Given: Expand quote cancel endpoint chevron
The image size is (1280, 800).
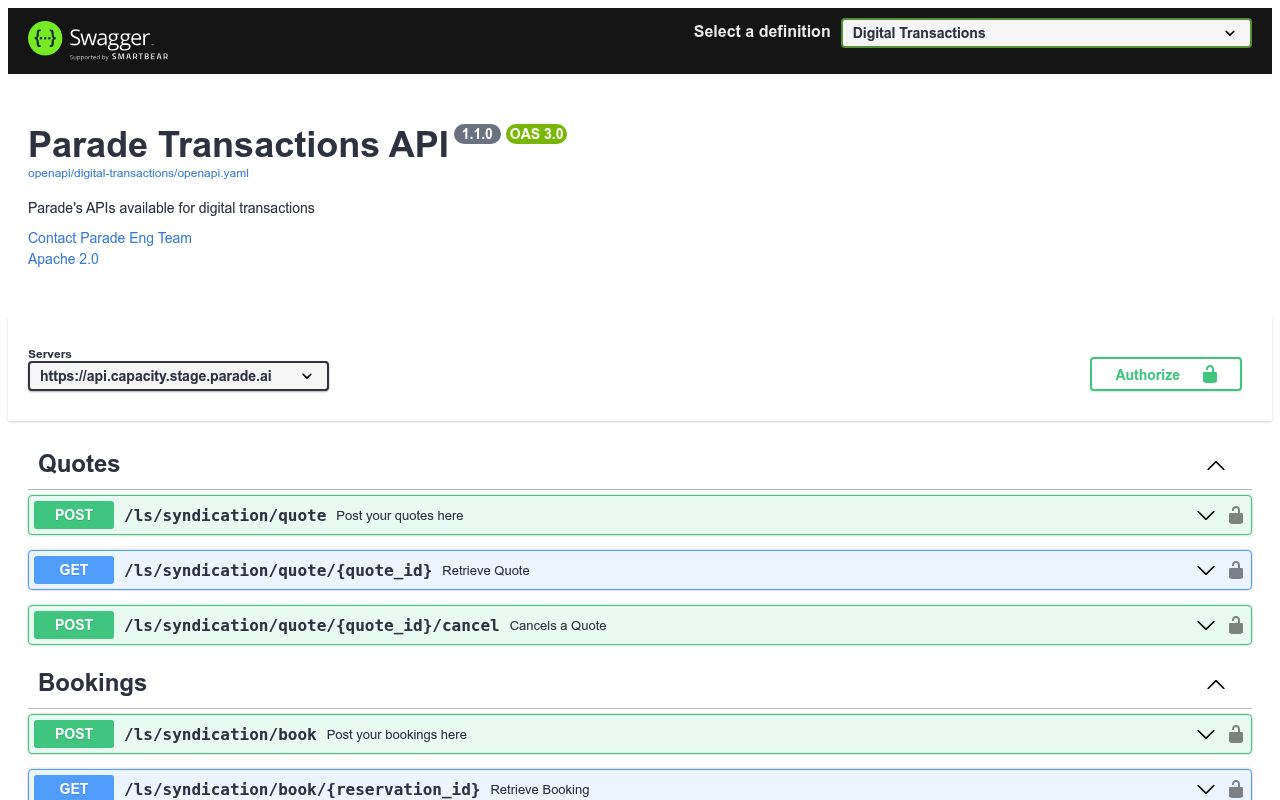Looking at the screenshot, I should click(1206, 625).
